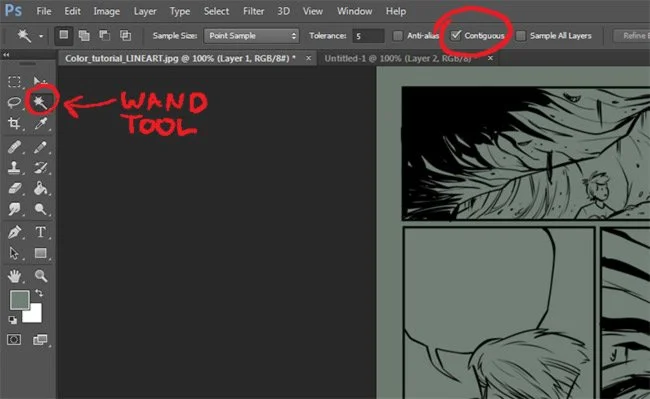The height and width of the screenshot is (399, 650).
Task: Select the Path Selection tool
Action: [14, 253]
